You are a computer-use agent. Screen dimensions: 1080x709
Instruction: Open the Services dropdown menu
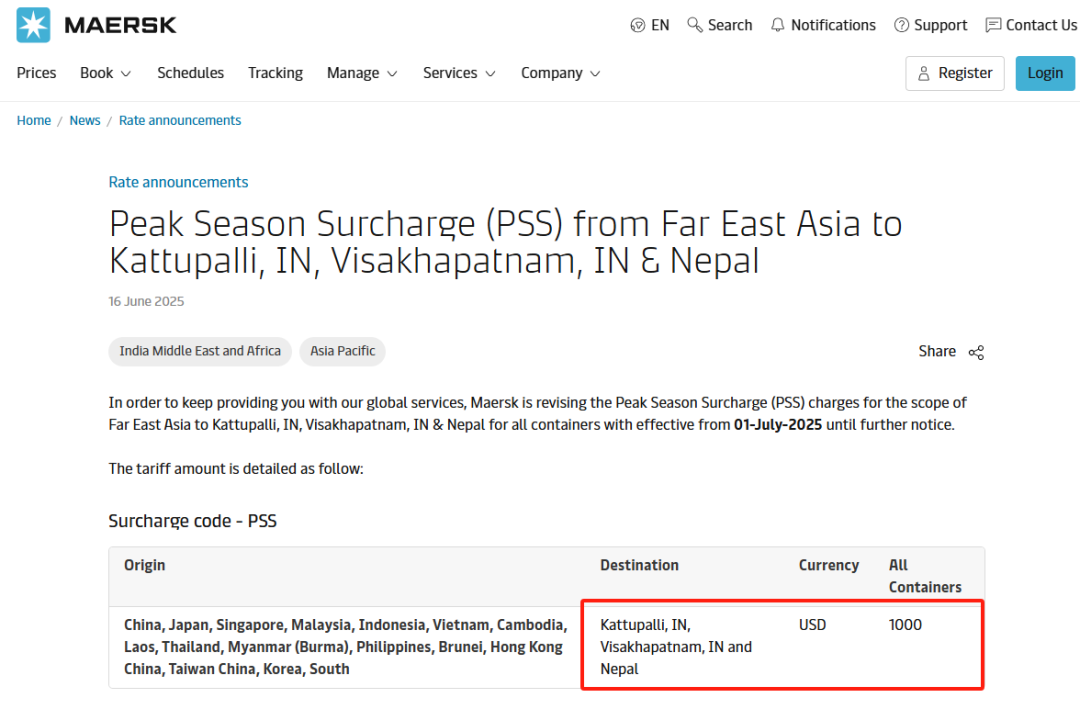(459, 73)
